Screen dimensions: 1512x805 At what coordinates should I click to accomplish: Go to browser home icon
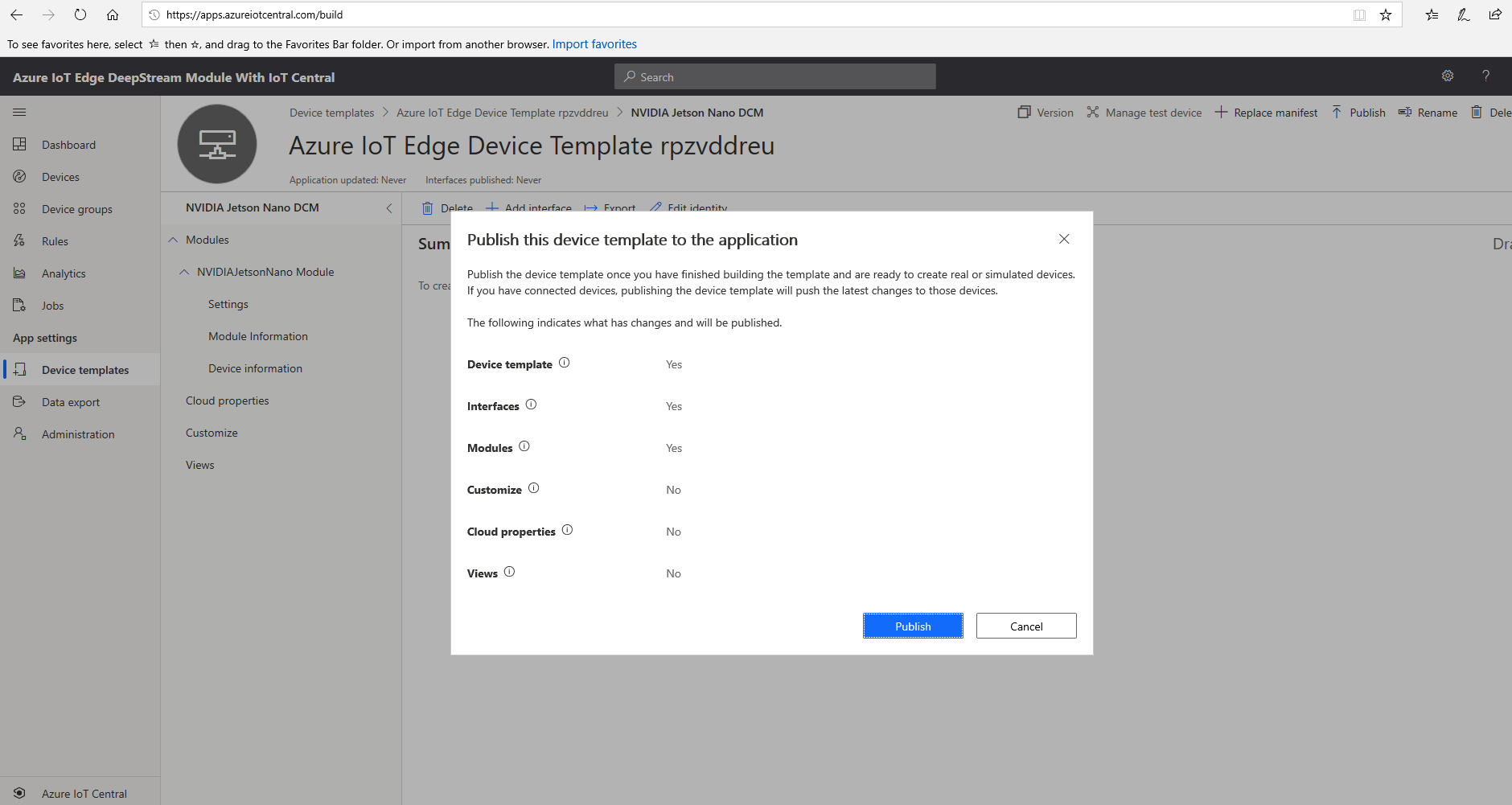point(113,14)
